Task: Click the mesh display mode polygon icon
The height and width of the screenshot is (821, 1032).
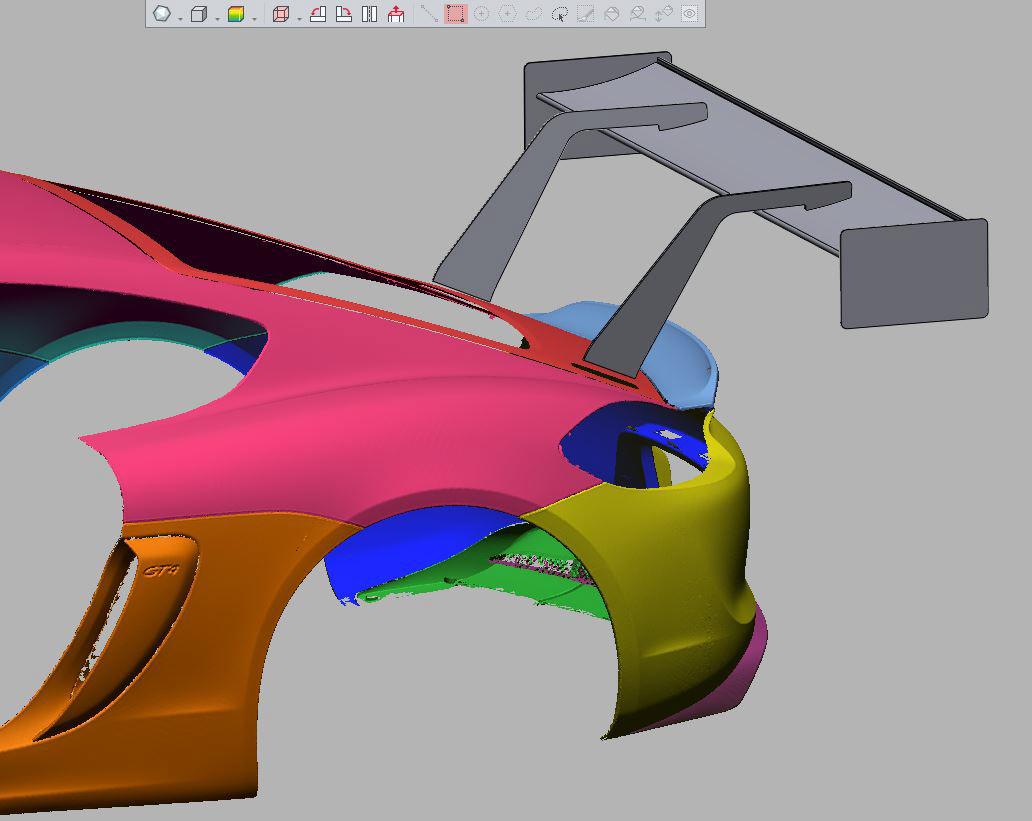Action: coord(162,14)
